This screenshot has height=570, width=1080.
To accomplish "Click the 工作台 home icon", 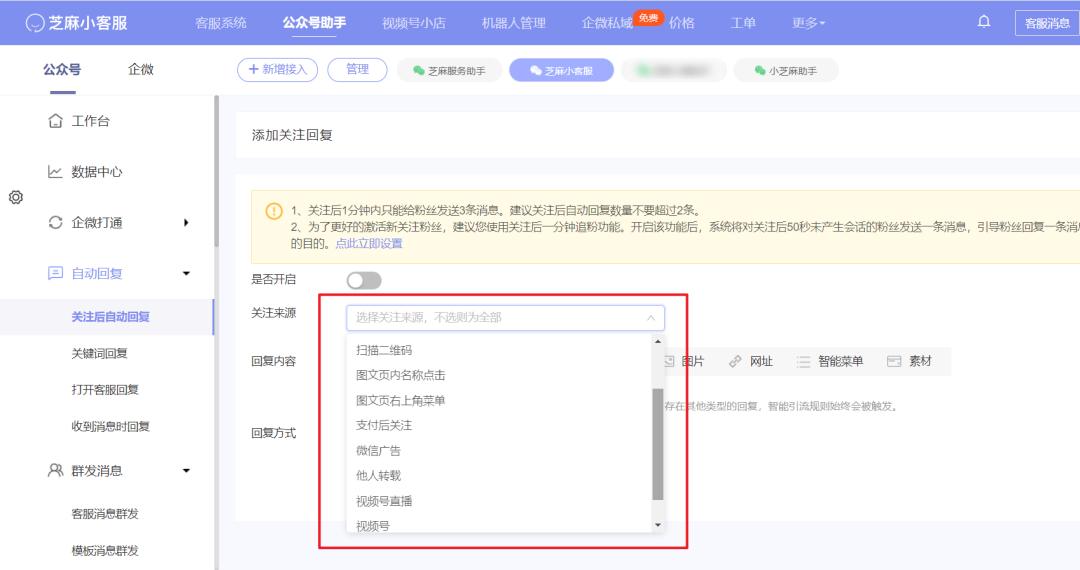I will [x=55, y=121].
